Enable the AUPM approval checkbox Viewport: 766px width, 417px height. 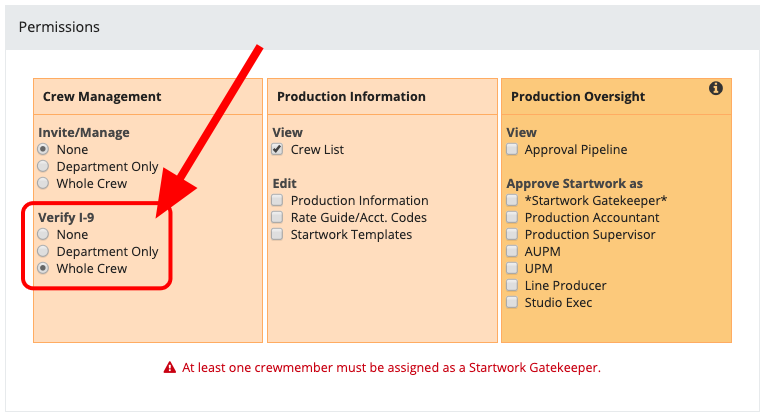click(512, 251)
